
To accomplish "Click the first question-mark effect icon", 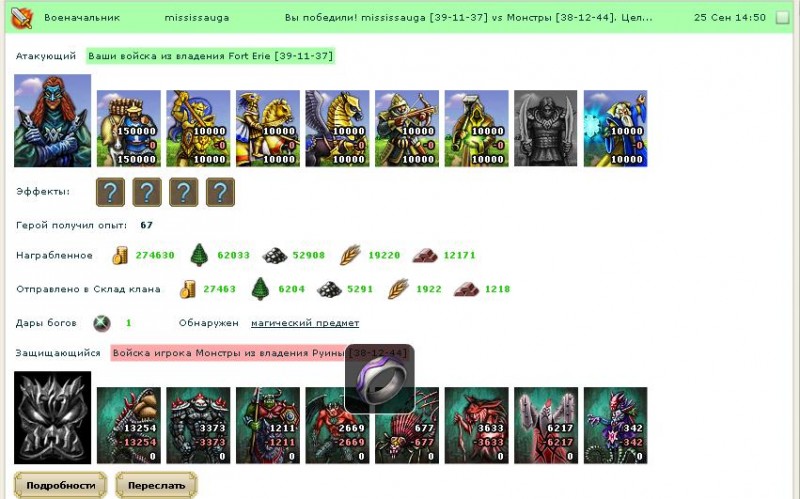I will (110, 192).
